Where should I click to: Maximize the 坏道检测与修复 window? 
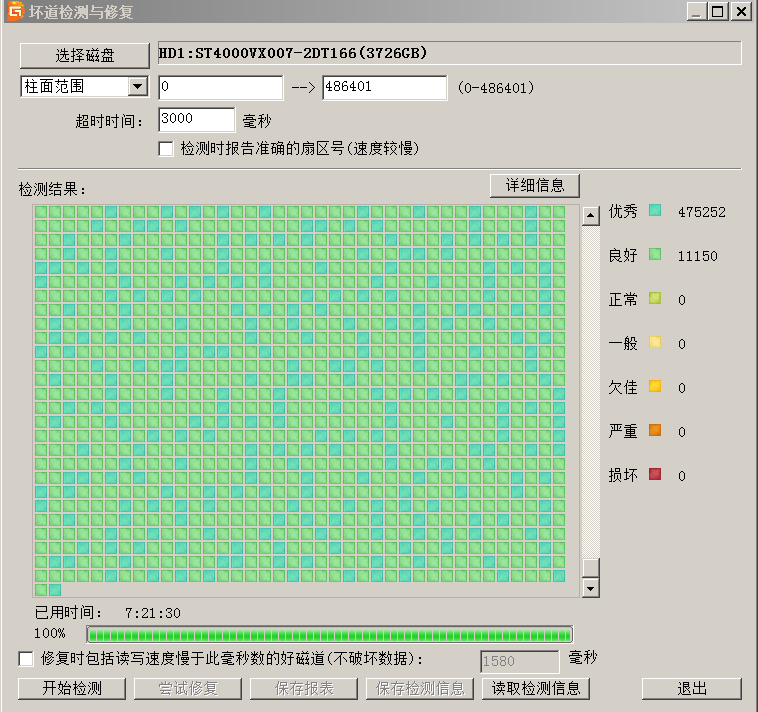pyautogui.click(x=718, y=11)
